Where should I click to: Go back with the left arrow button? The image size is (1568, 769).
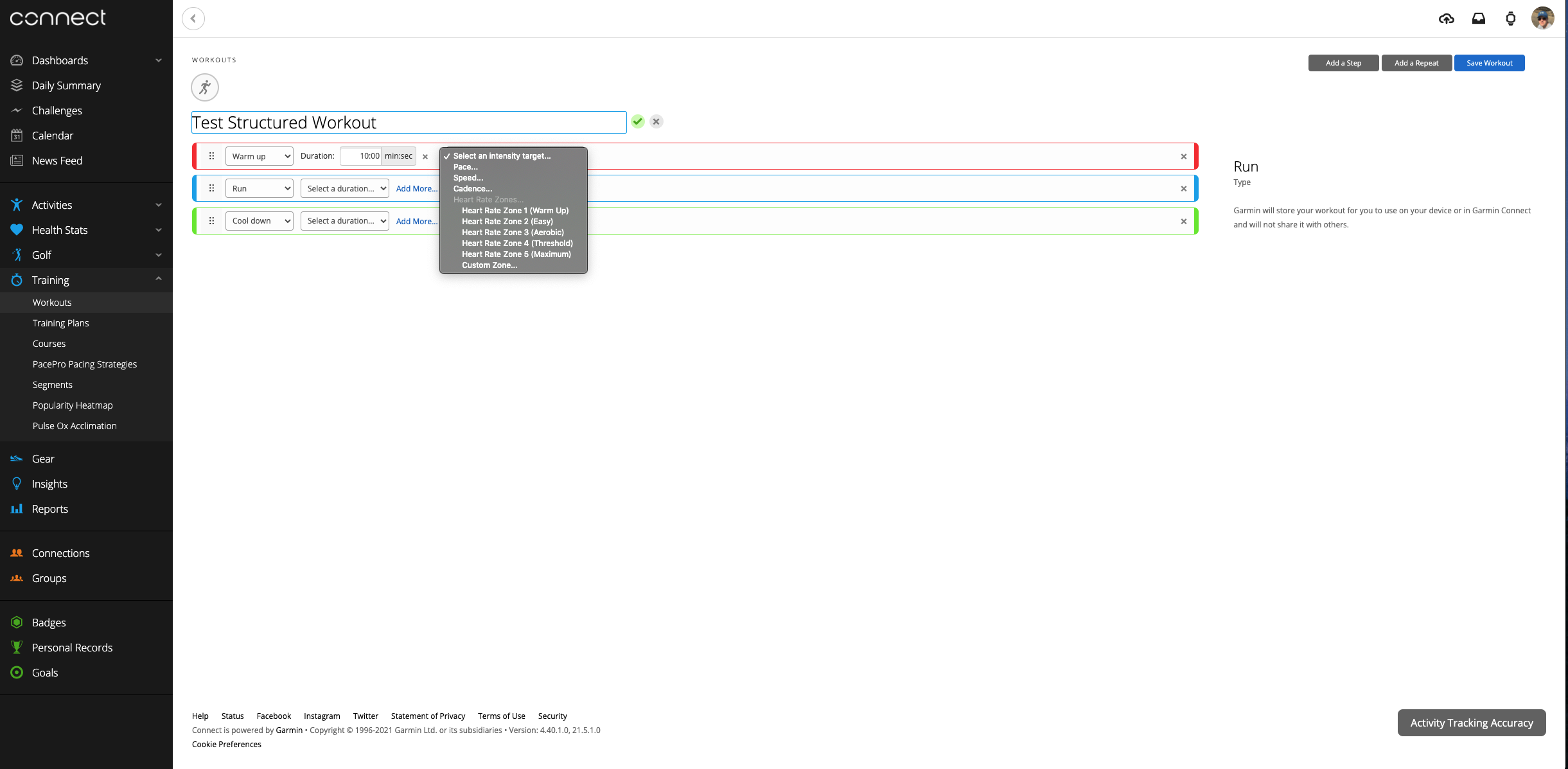(x=193, y=19)
